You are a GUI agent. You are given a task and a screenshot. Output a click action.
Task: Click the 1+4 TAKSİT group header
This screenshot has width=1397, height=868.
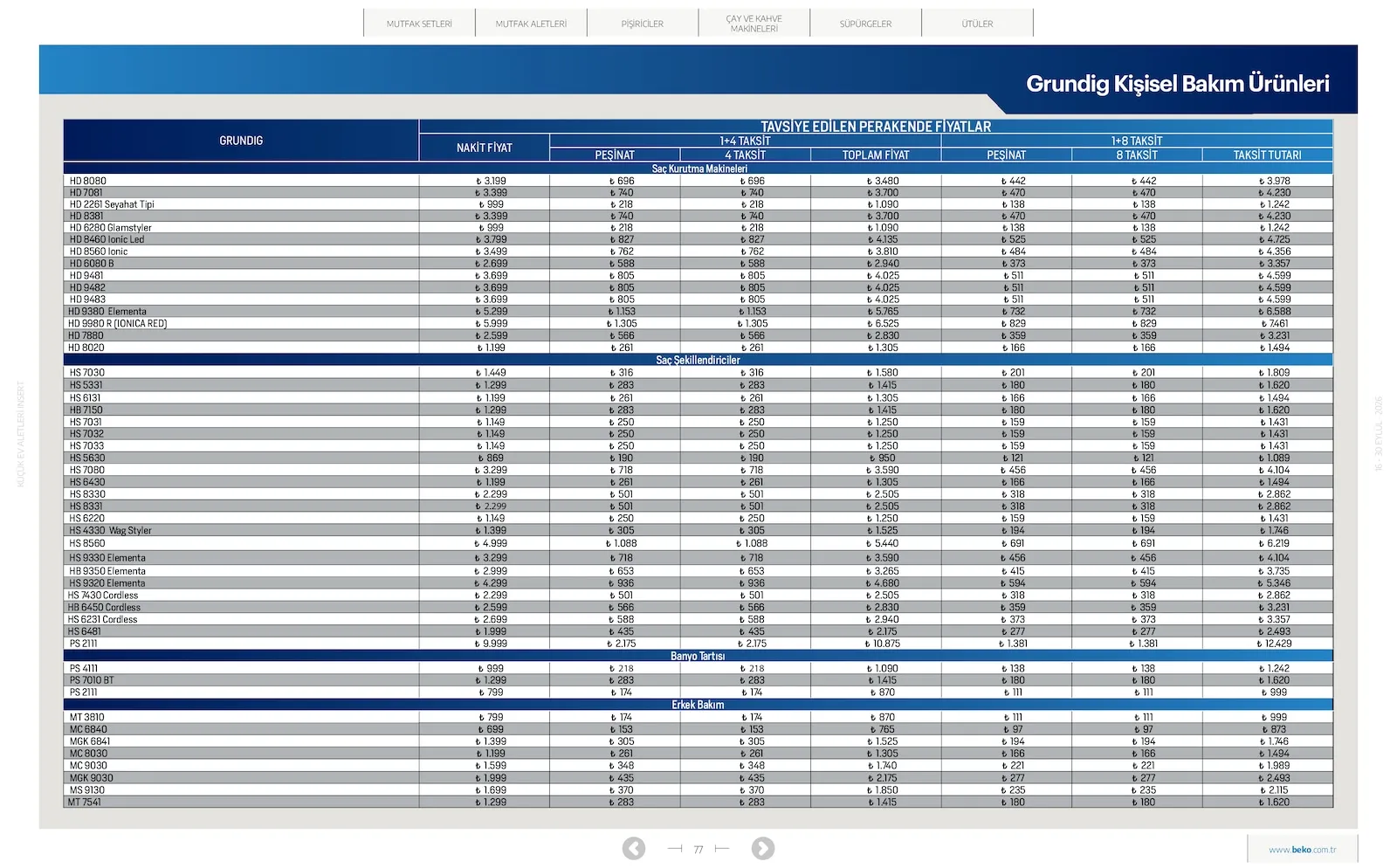click(x=746, y=141)
